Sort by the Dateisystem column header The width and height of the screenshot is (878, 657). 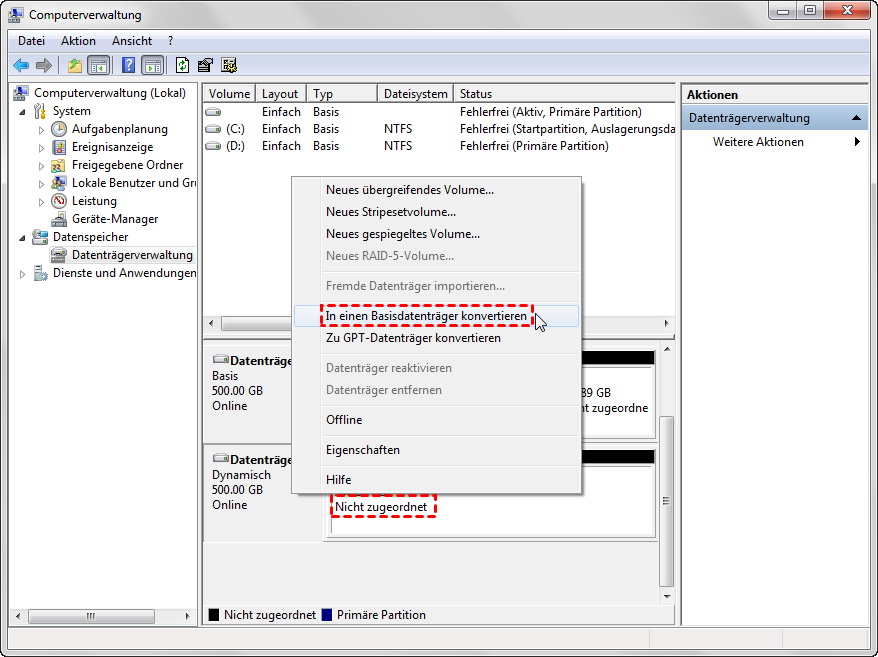415,94
